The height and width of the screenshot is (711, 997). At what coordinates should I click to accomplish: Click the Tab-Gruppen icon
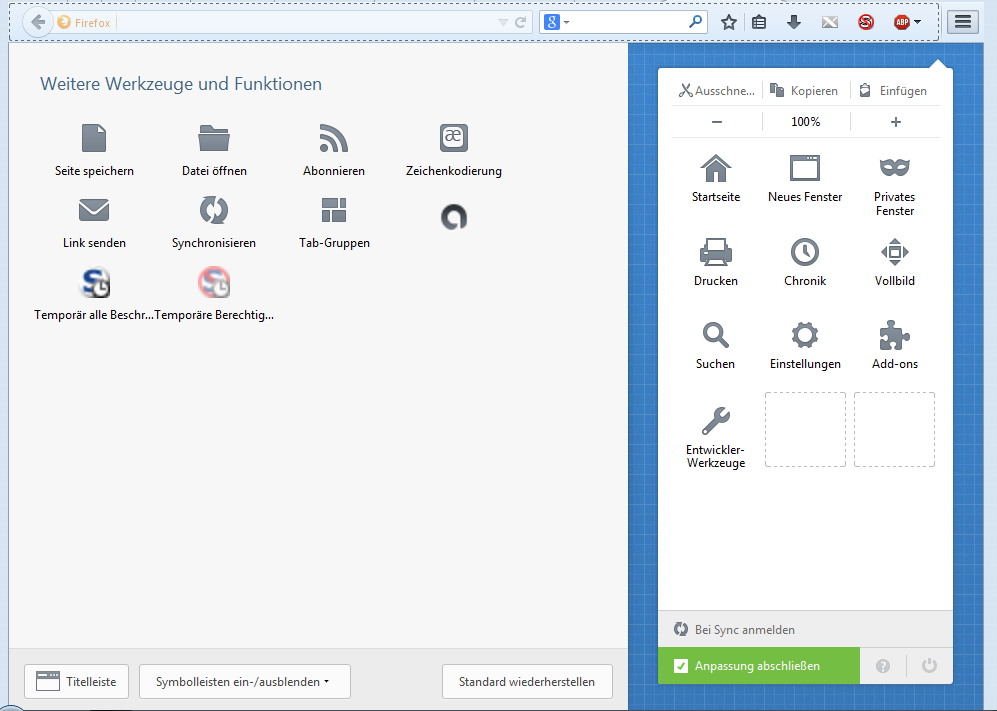tap(334, 210)
